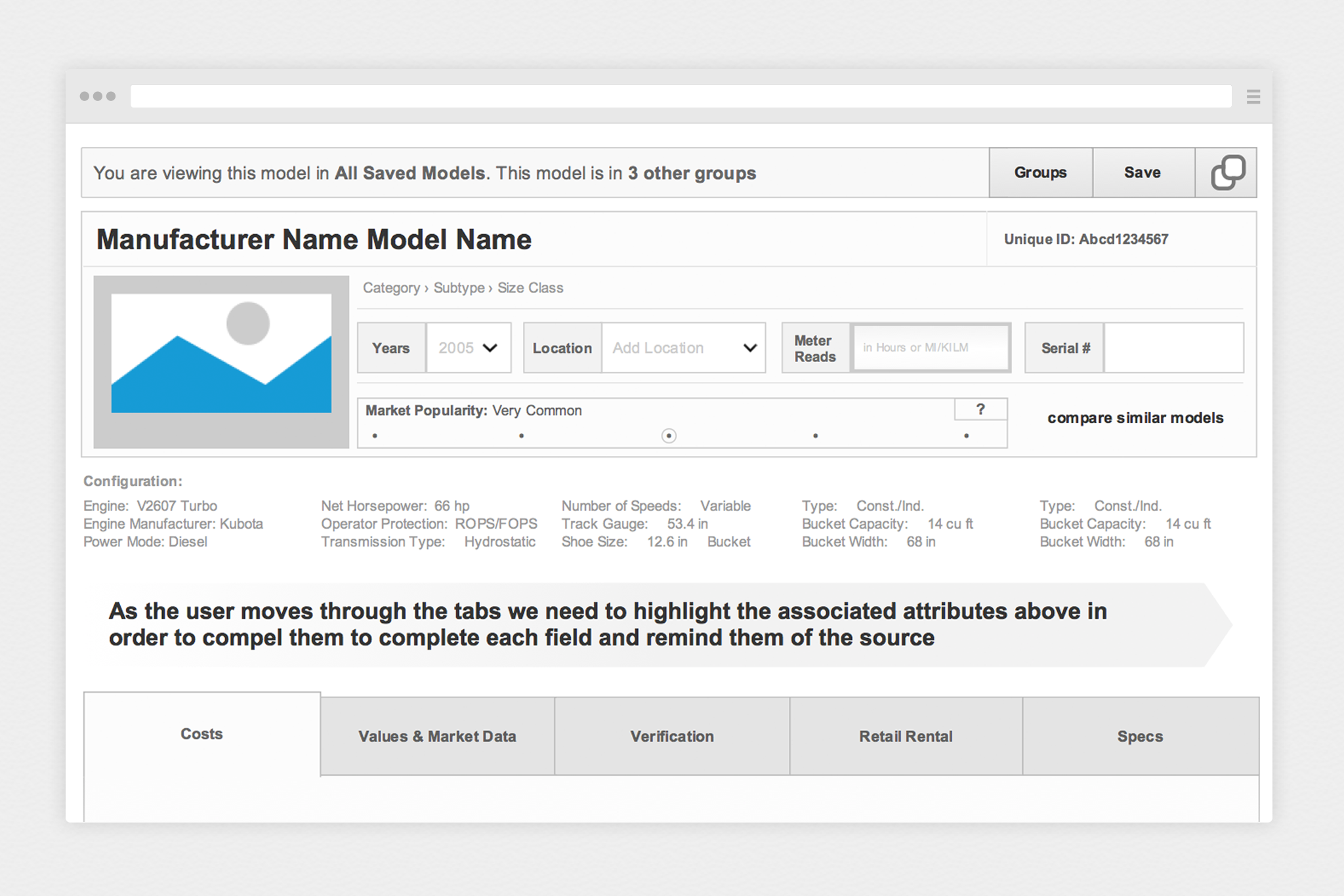
Task: Click the Save button
Action: (x=1143, y=173)
